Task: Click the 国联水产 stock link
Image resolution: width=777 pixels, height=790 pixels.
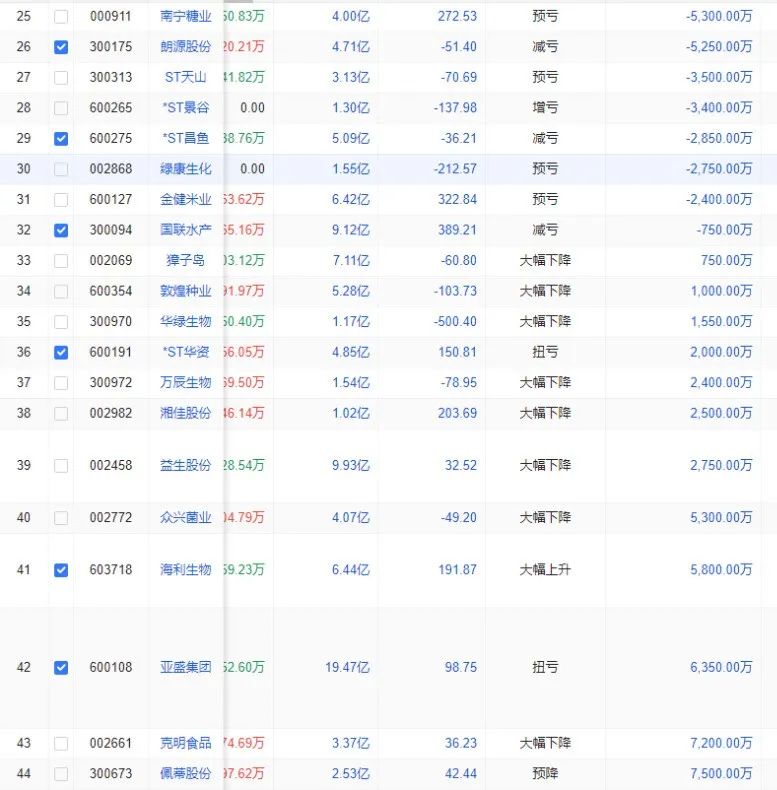Action: [185, 230]
